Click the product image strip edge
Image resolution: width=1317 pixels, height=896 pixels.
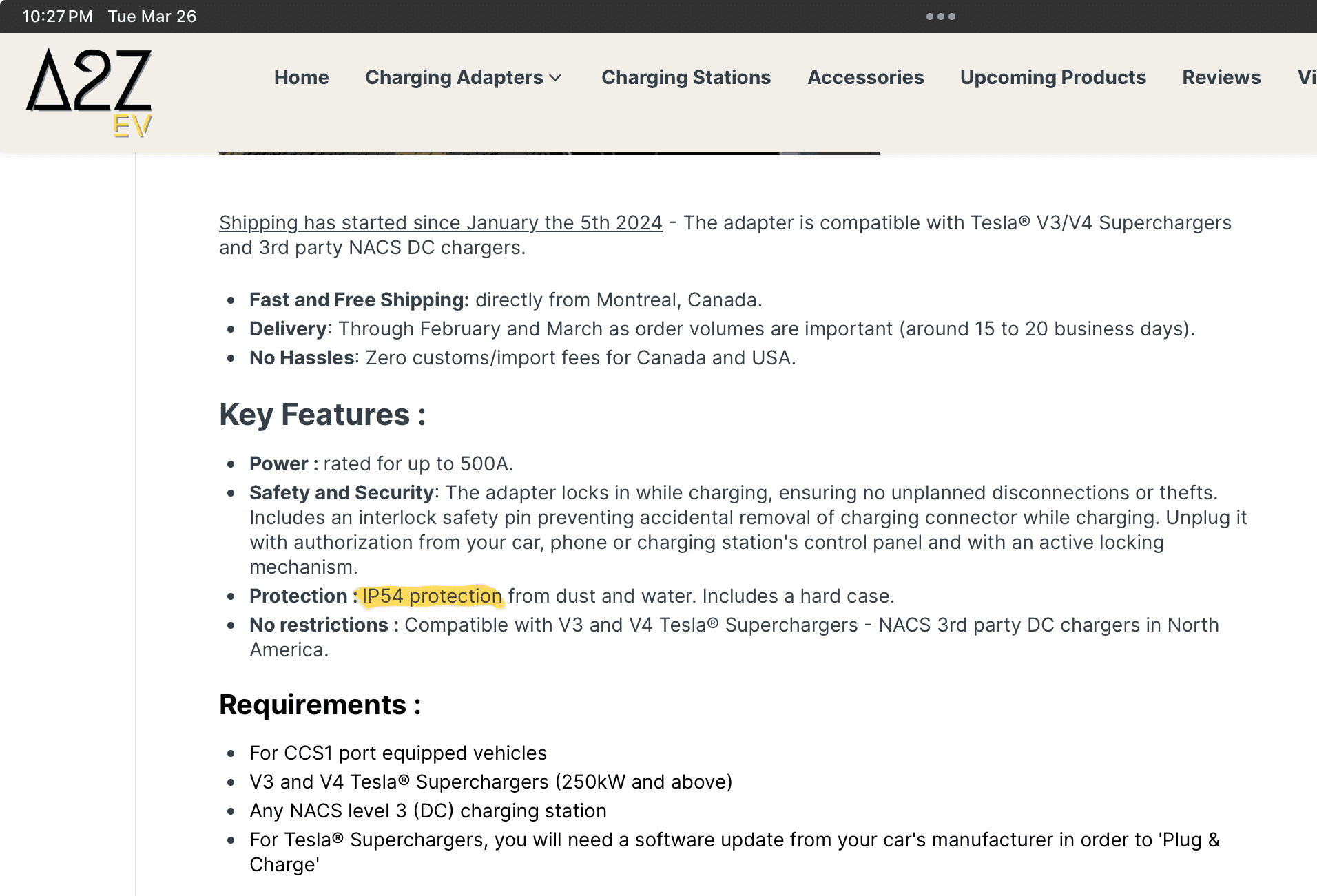click(549, 153)
